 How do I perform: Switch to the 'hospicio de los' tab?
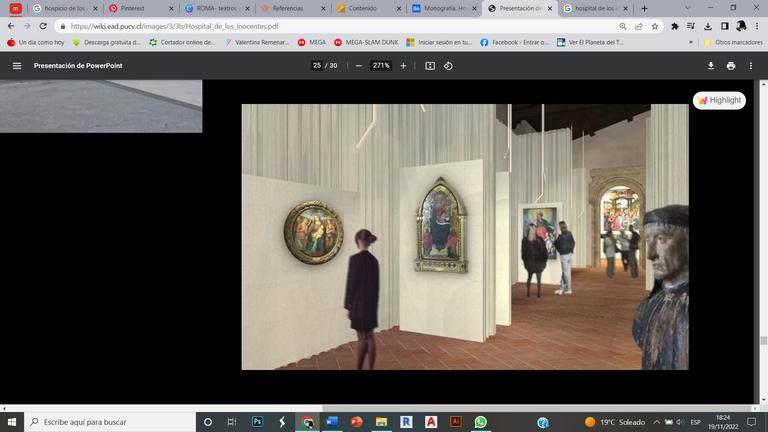click(65, 8)
